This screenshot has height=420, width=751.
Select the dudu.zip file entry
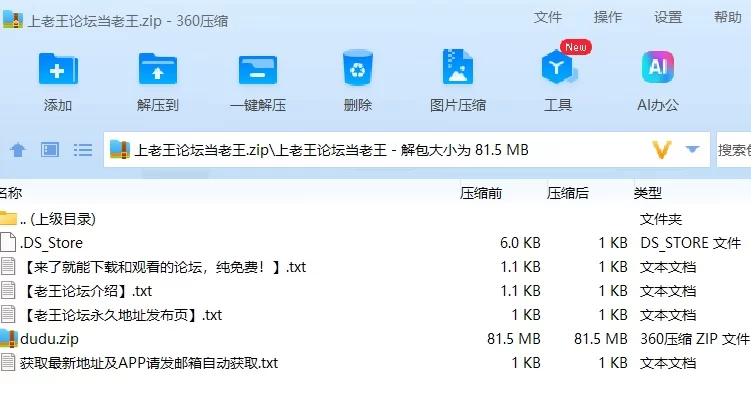tap(376, 339)
